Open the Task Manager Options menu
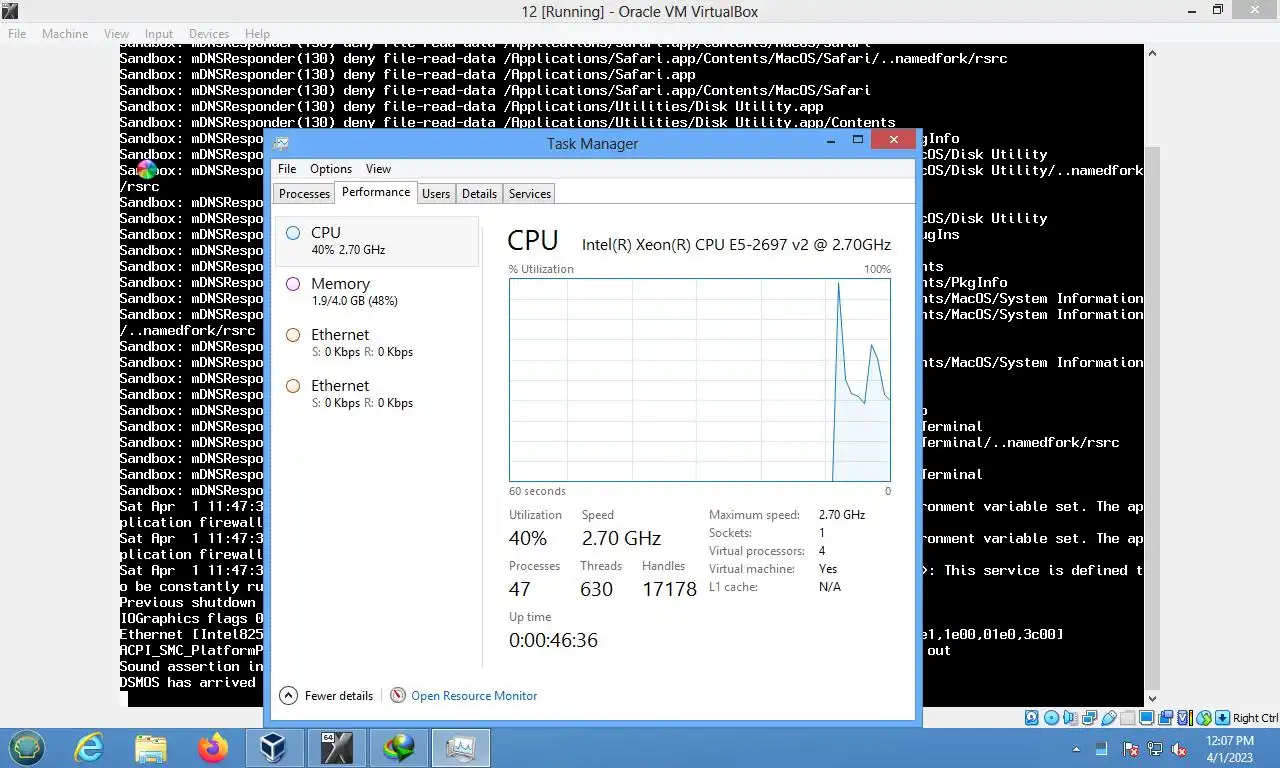The height and width of the screenshot is (768, 1280). pyautogui.click(x=331, y=169)
